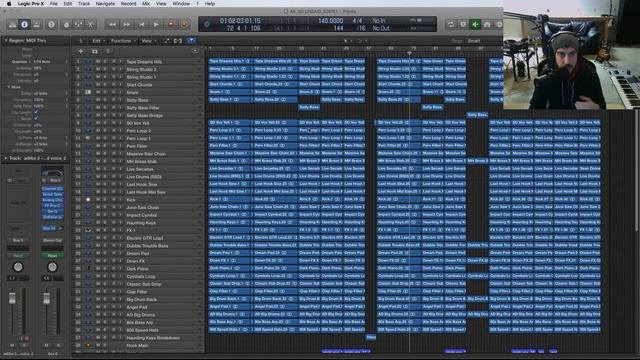Adjust the left channel volume fader
Screen dimensions: 640x360
point(12,299)
